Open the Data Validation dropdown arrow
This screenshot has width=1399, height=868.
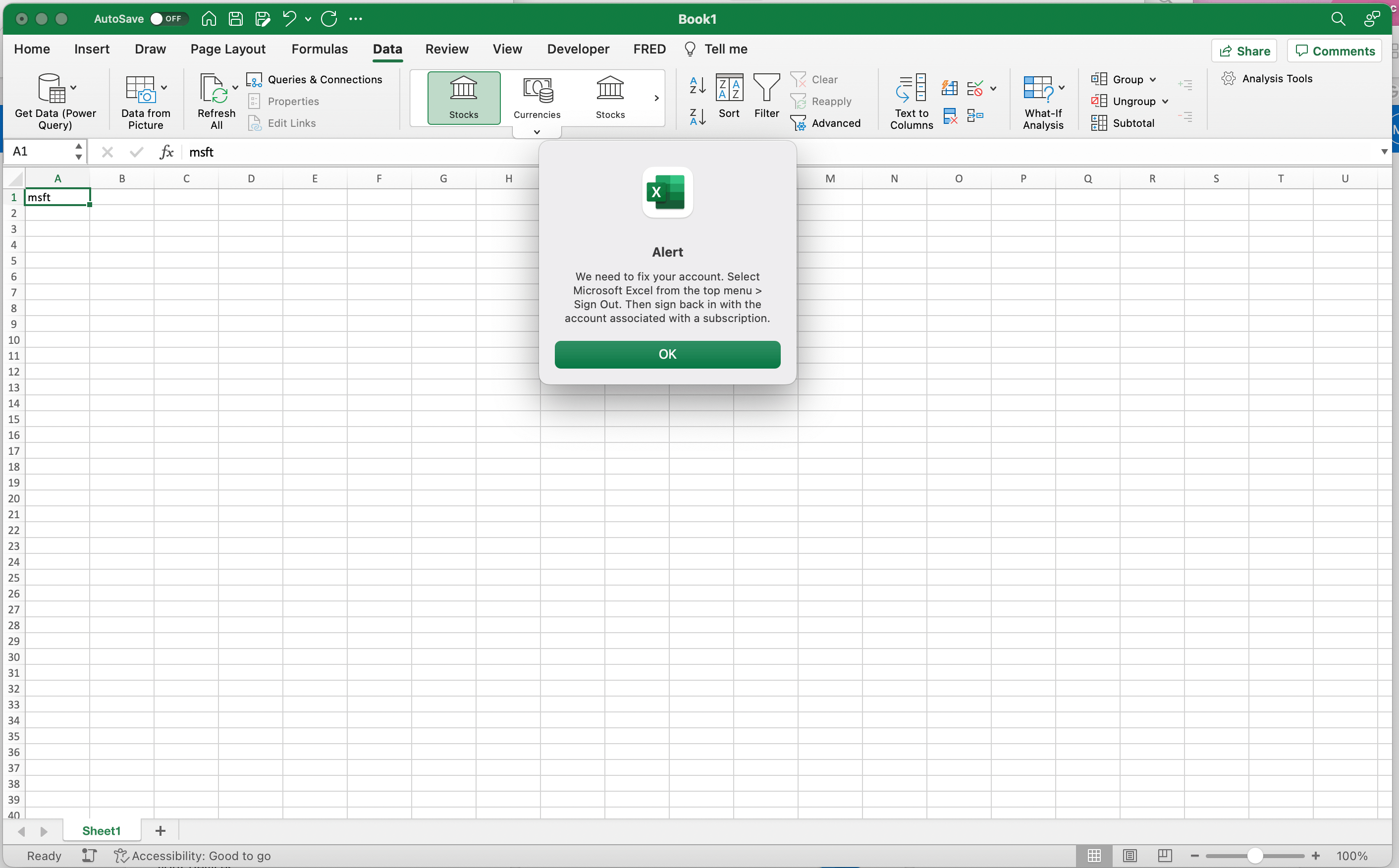tap(993, 88)
